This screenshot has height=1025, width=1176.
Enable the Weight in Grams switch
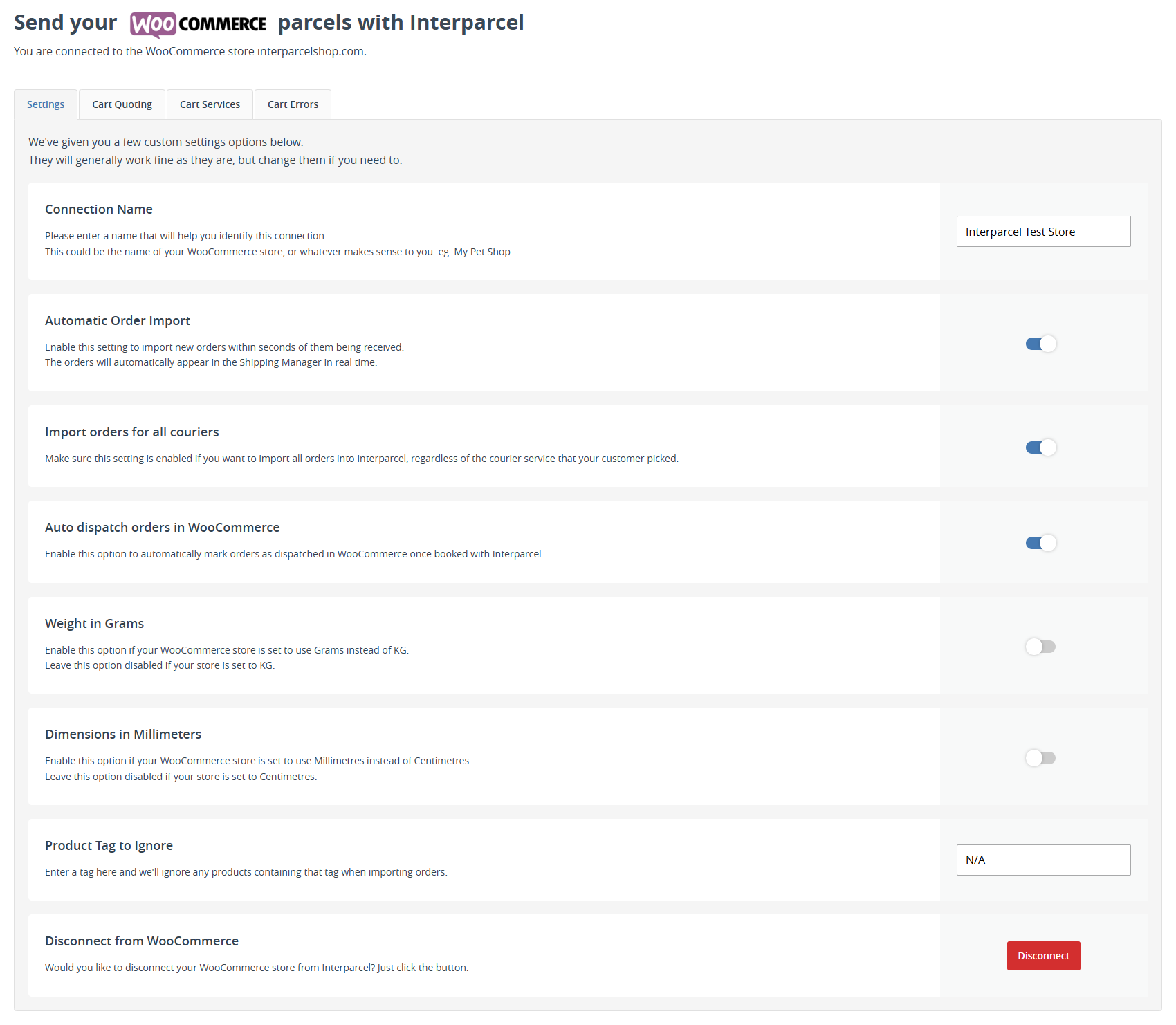click(1040, 647)
